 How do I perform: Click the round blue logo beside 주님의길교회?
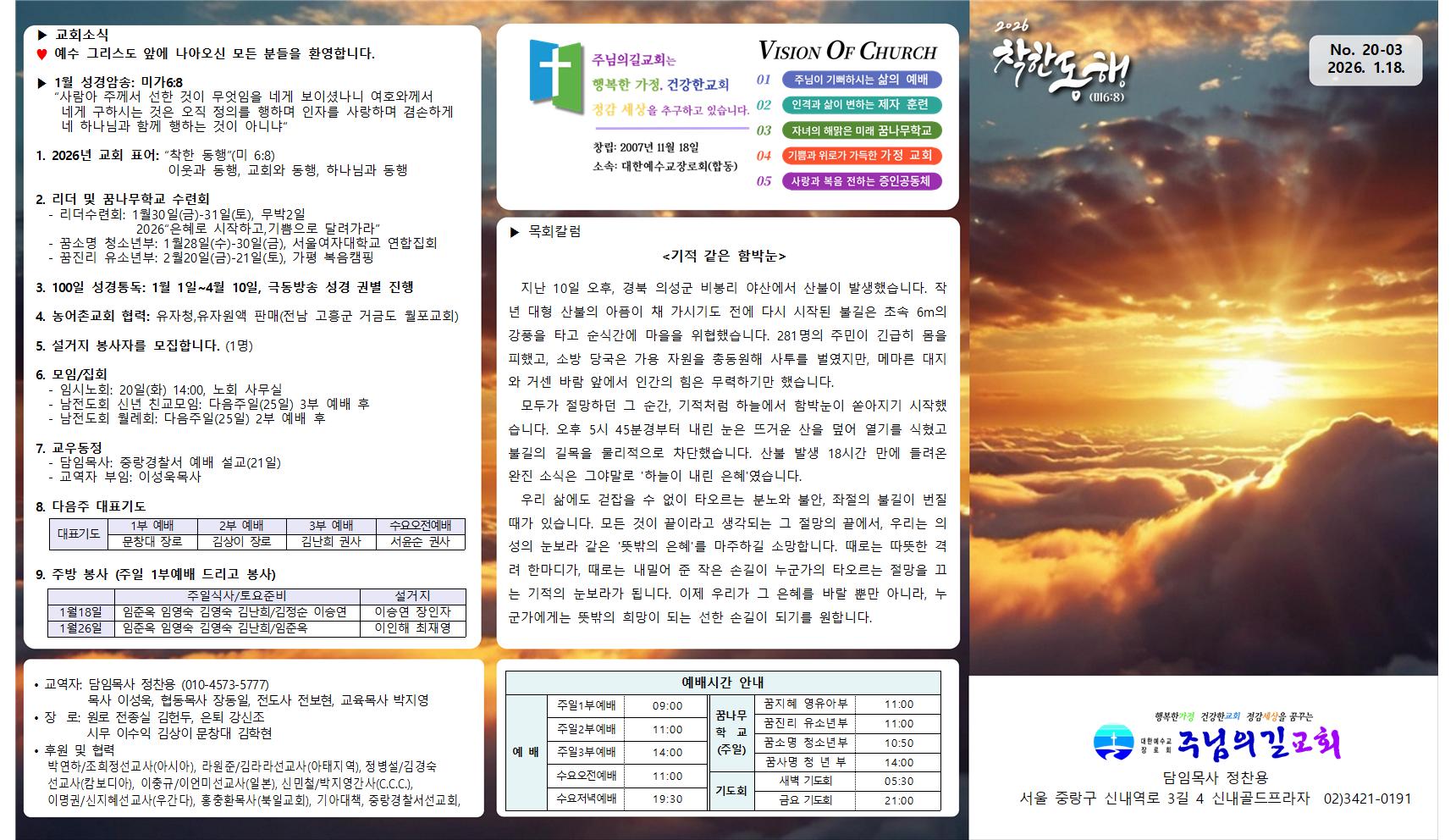pos(1113,743)
